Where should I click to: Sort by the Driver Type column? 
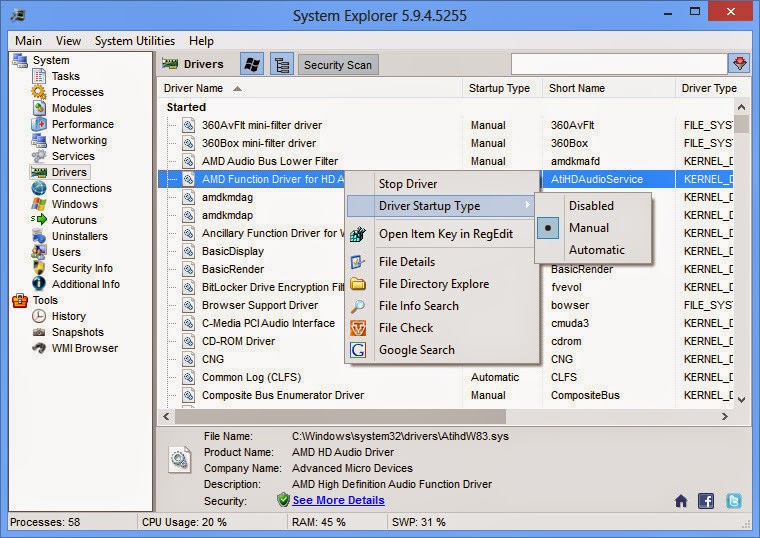709,88
